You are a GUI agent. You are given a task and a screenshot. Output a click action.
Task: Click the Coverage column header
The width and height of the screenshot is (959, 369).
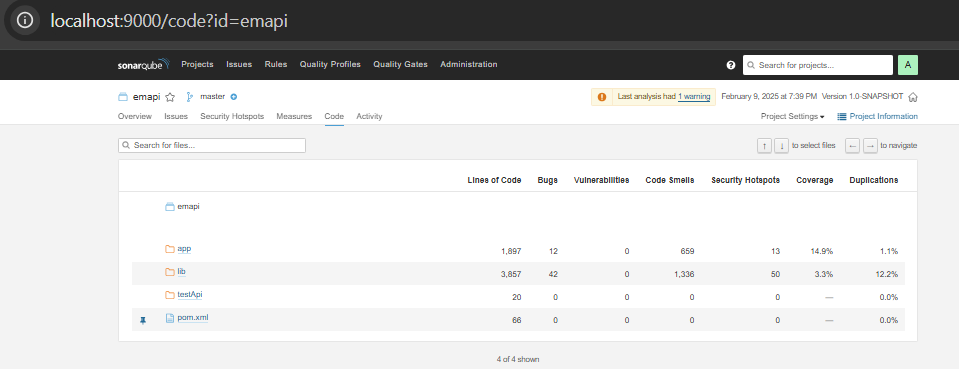click(x=815, y=181)
